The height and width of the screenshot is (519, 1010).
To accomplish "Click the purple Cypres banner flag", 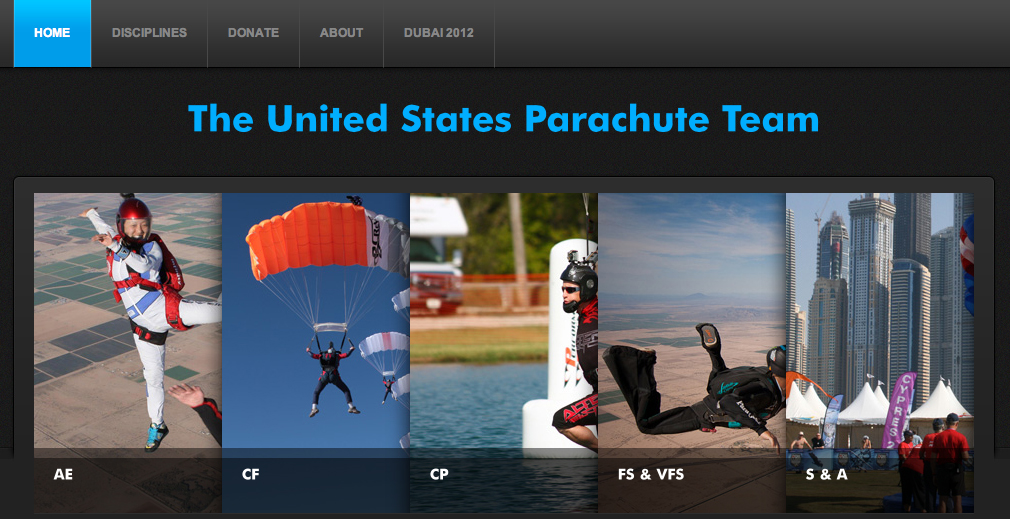I will pos(899,410).
